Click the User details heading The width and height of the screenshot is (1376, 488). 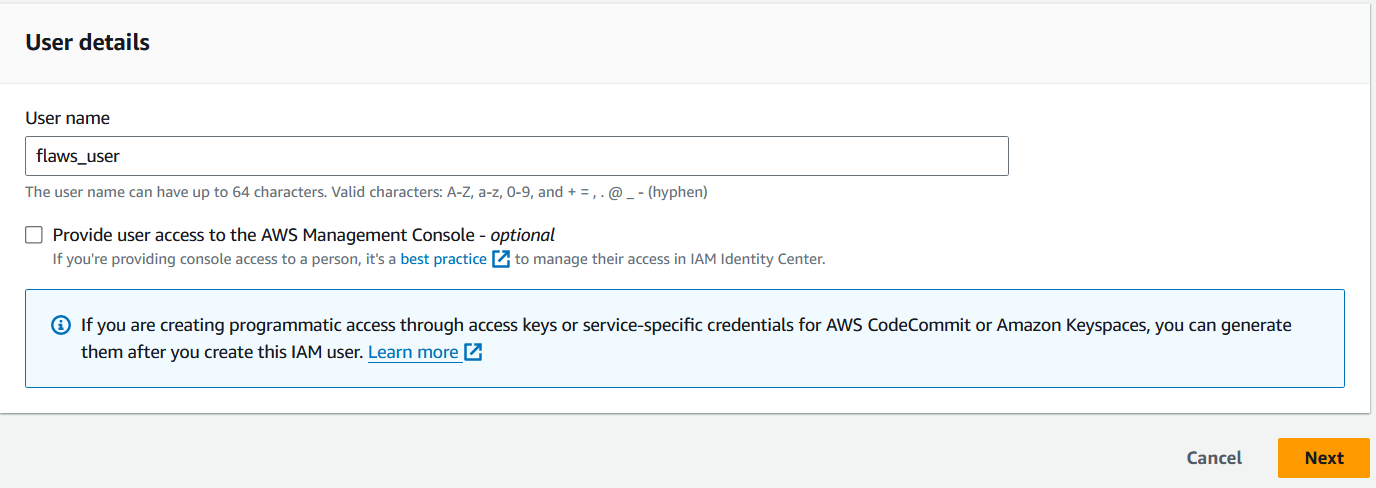(87, 42)
